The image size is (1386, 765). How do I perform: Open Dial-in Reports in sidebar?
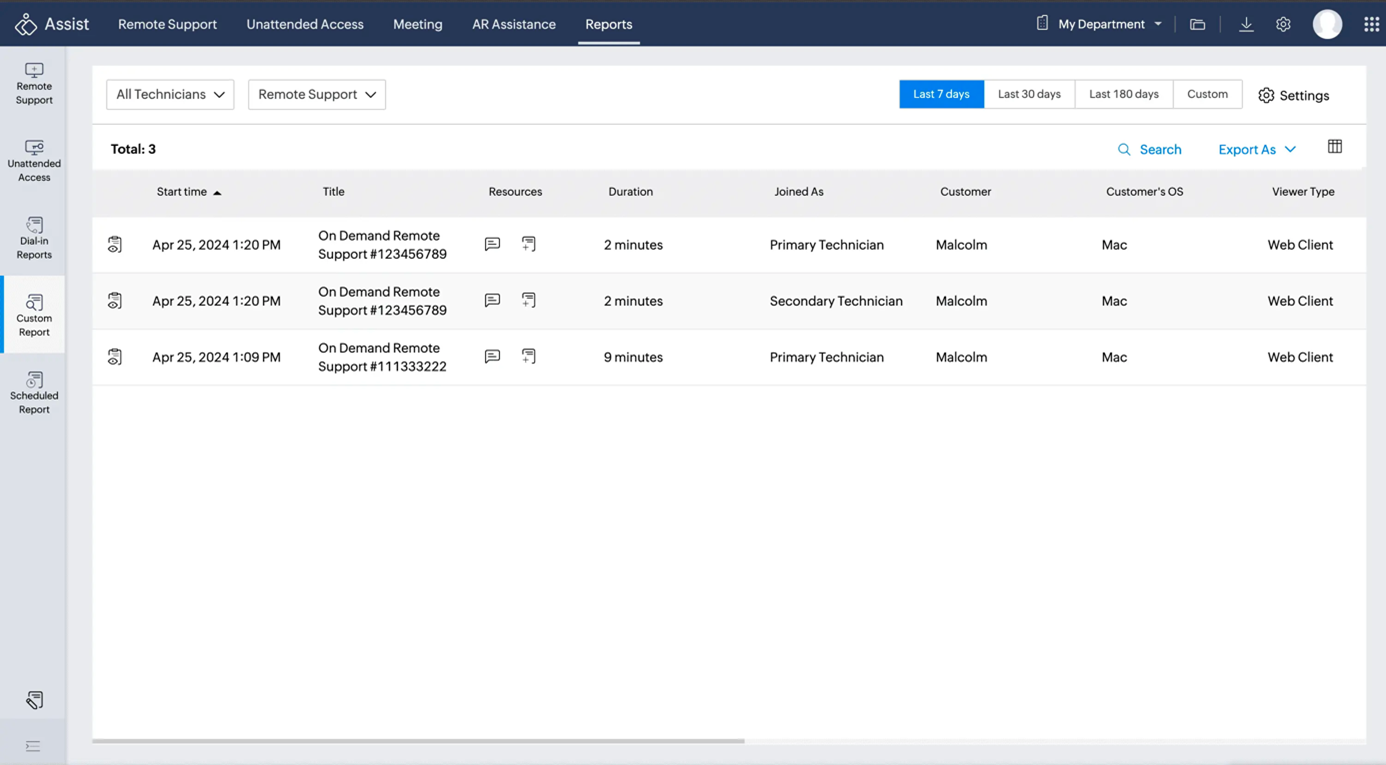34,238
